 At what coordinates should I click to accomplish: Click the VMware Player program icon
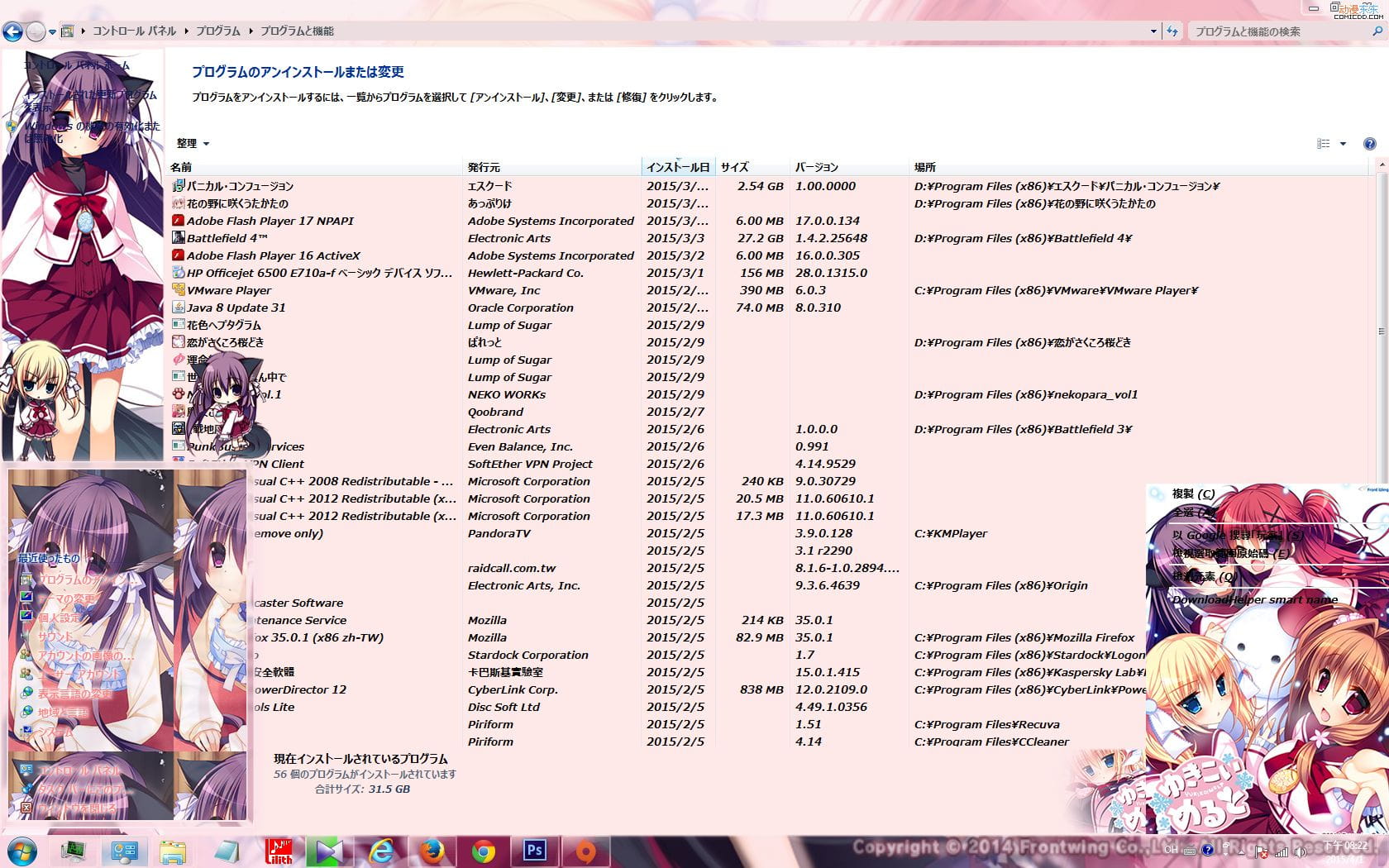[178, 290]
